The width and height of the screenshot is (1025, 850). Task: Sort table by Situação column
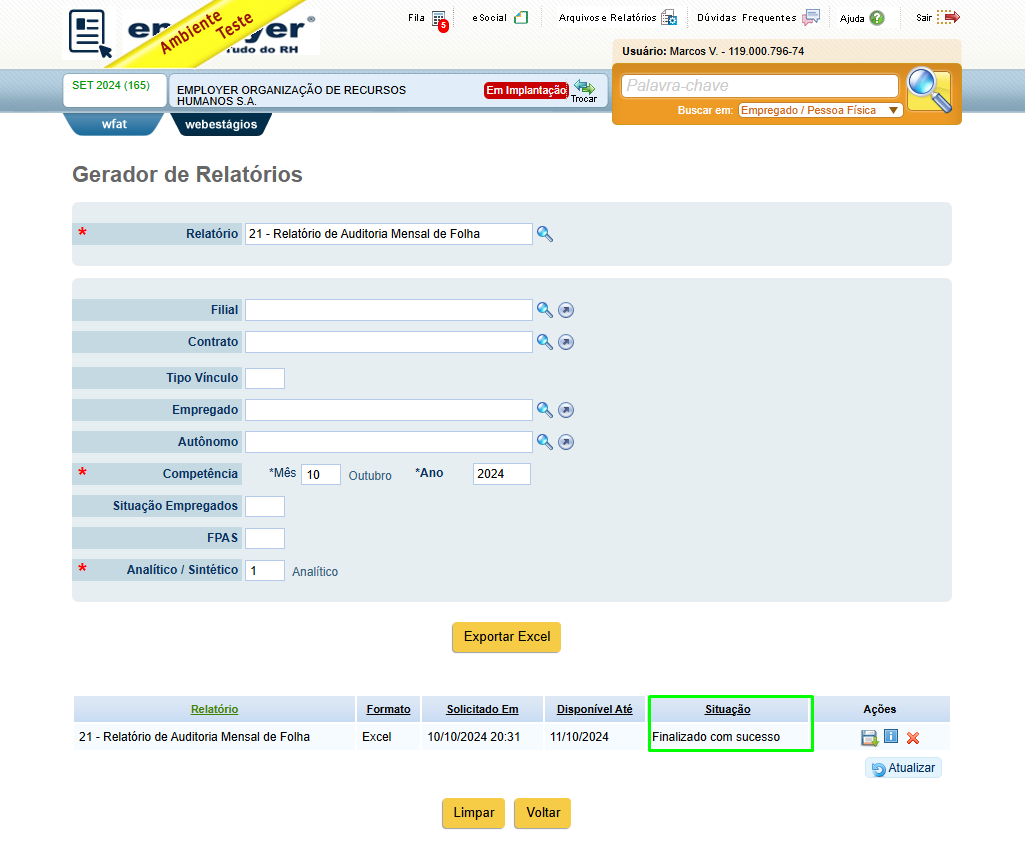tap(728, 709)
